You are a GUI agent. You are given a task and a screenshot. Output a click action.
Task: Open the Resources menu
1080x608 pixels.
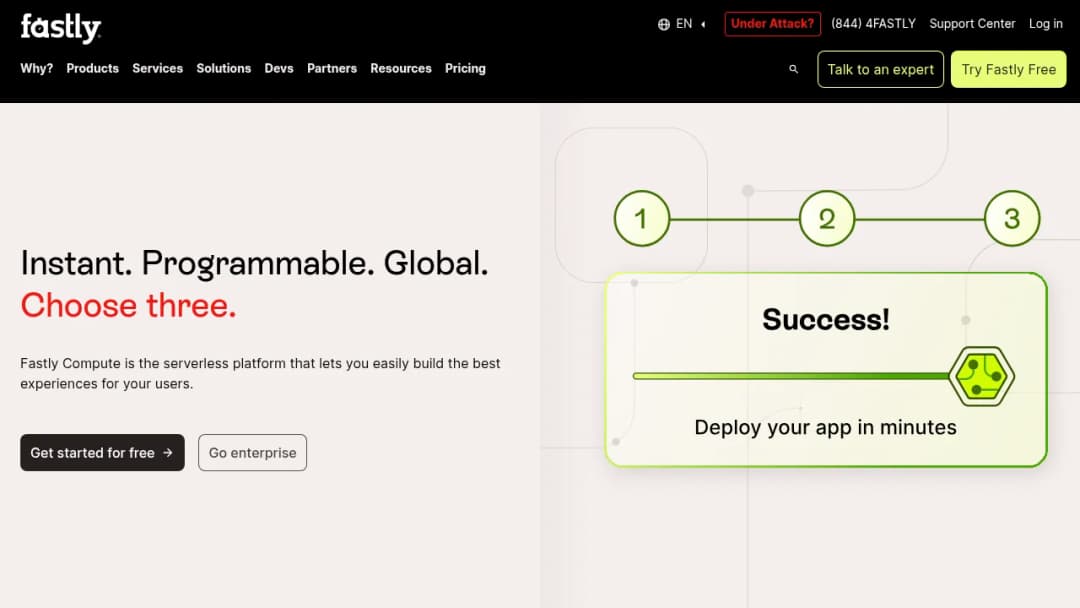pyautogui.click(x=401, y=68)
